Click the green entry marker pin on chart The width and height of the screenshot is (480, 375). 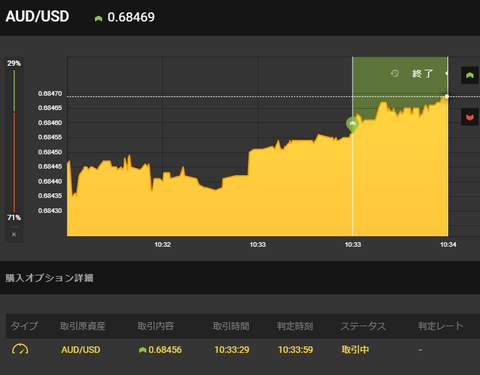click(x=352, y=124)
